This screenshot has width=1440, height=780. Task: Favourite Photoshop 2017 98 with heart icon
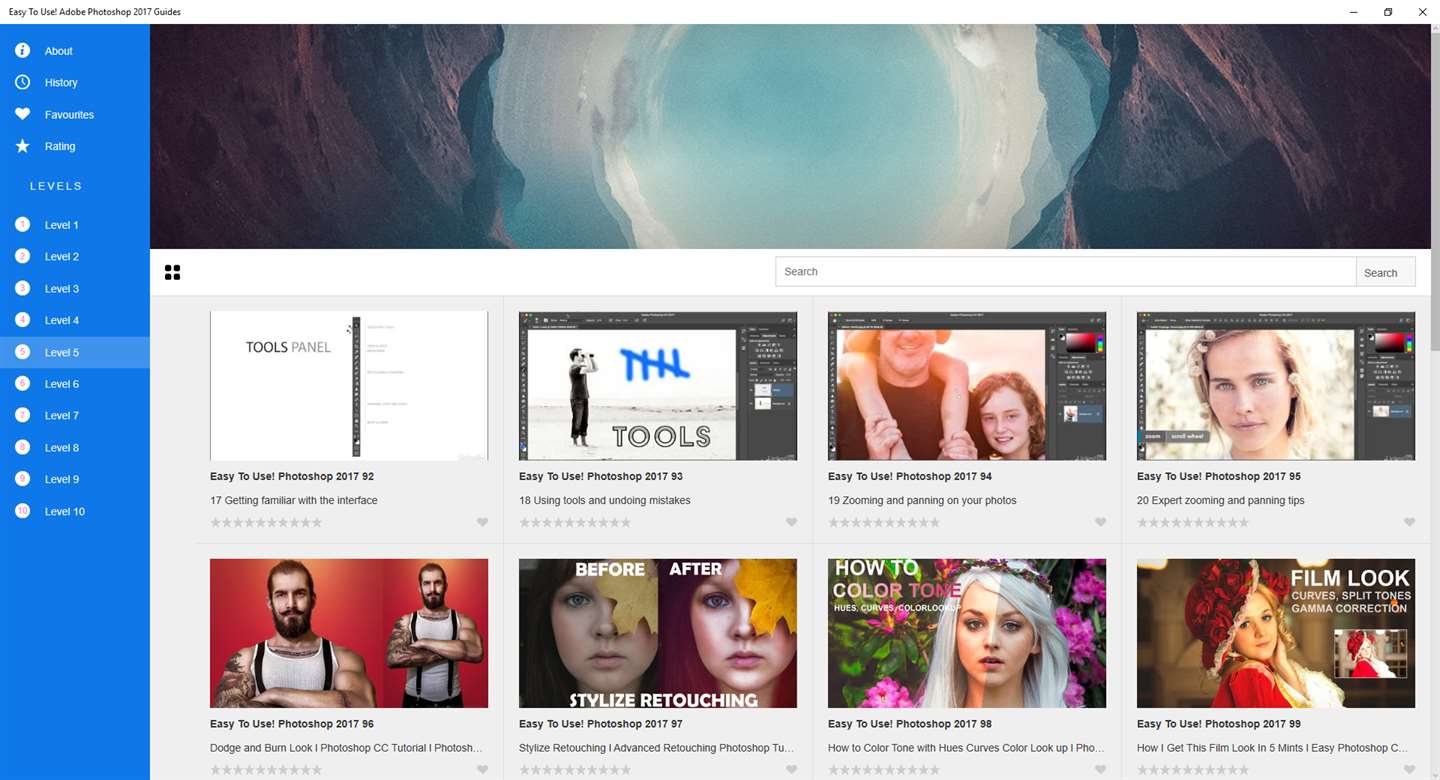tap(1100, 770)
